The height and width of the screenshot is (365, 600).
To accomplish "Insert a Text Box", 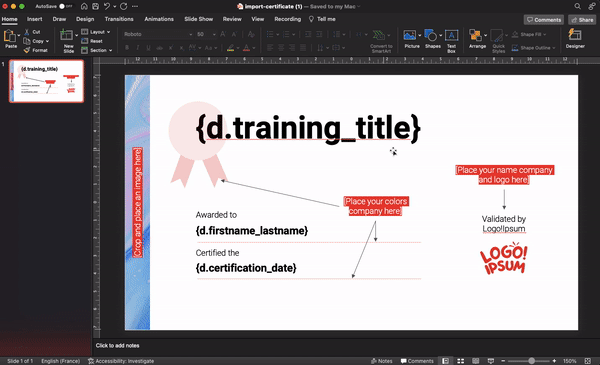I will [x=452, y=36].
